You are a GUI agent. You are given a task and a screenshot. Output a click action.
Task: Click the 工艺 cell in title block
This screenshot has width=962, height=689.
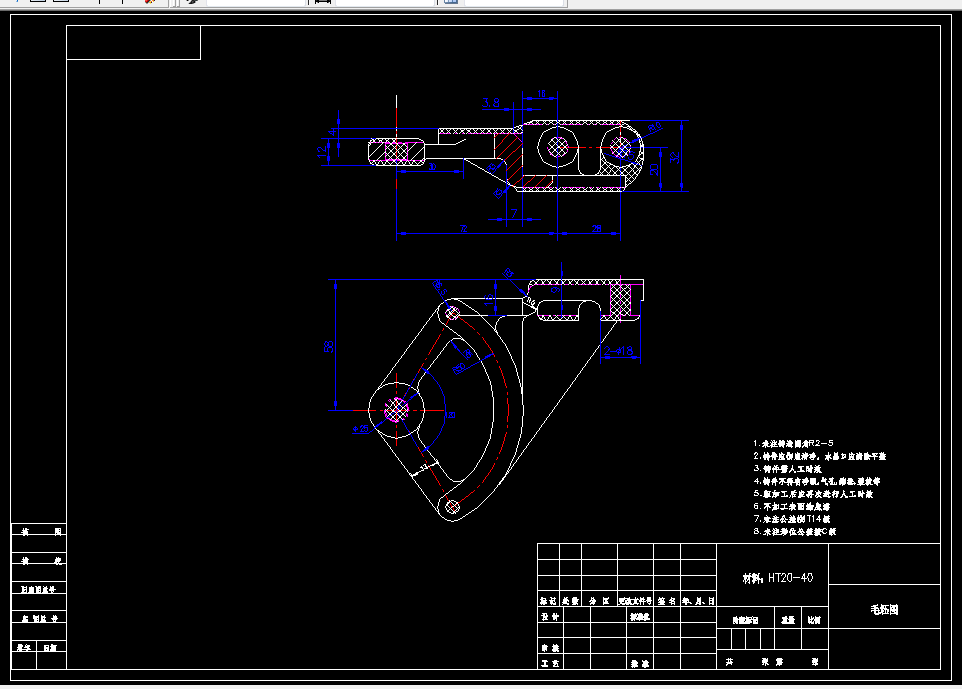point(550,663)
